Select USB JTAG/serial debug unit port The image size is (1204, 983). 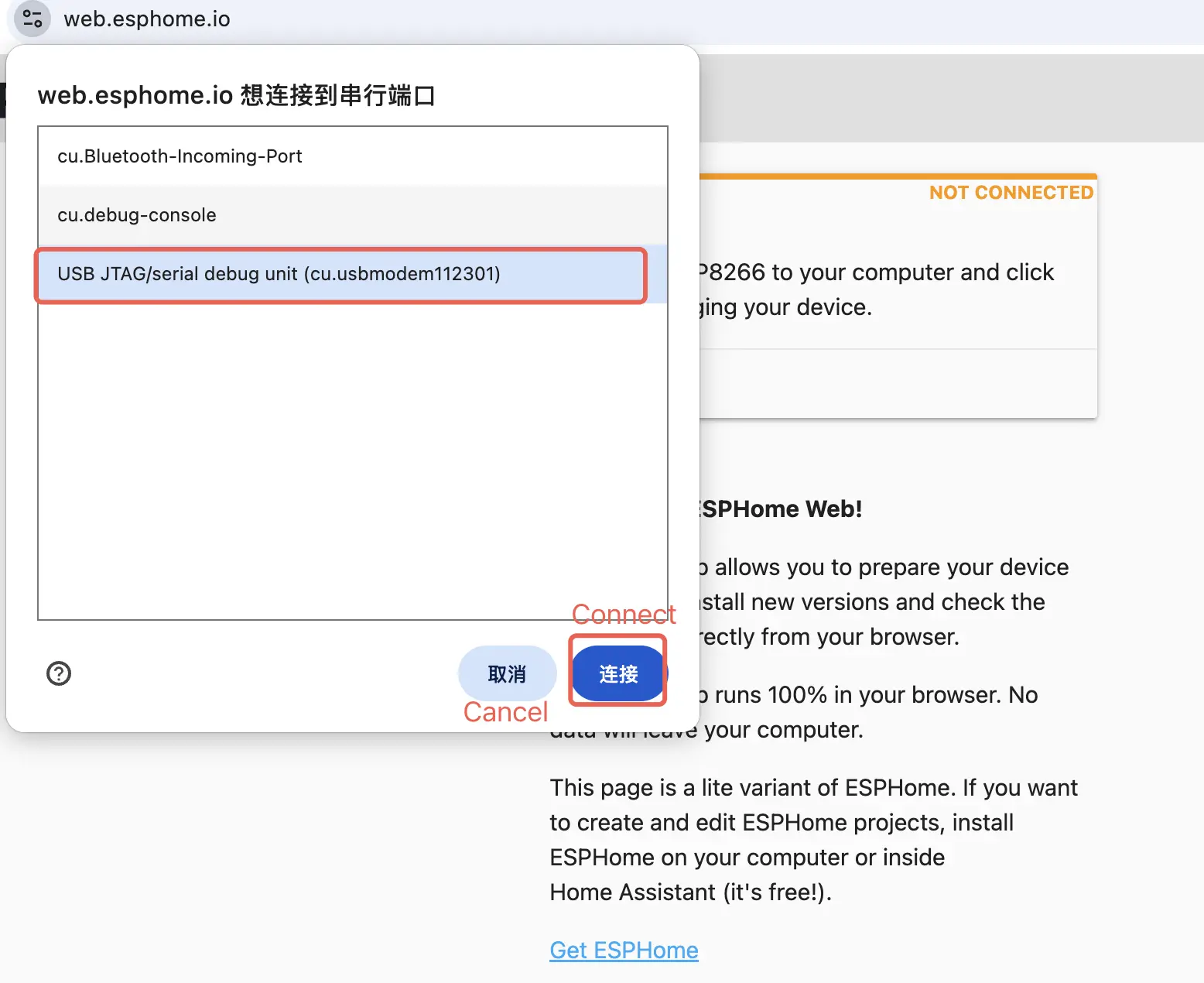coord(279,274)
